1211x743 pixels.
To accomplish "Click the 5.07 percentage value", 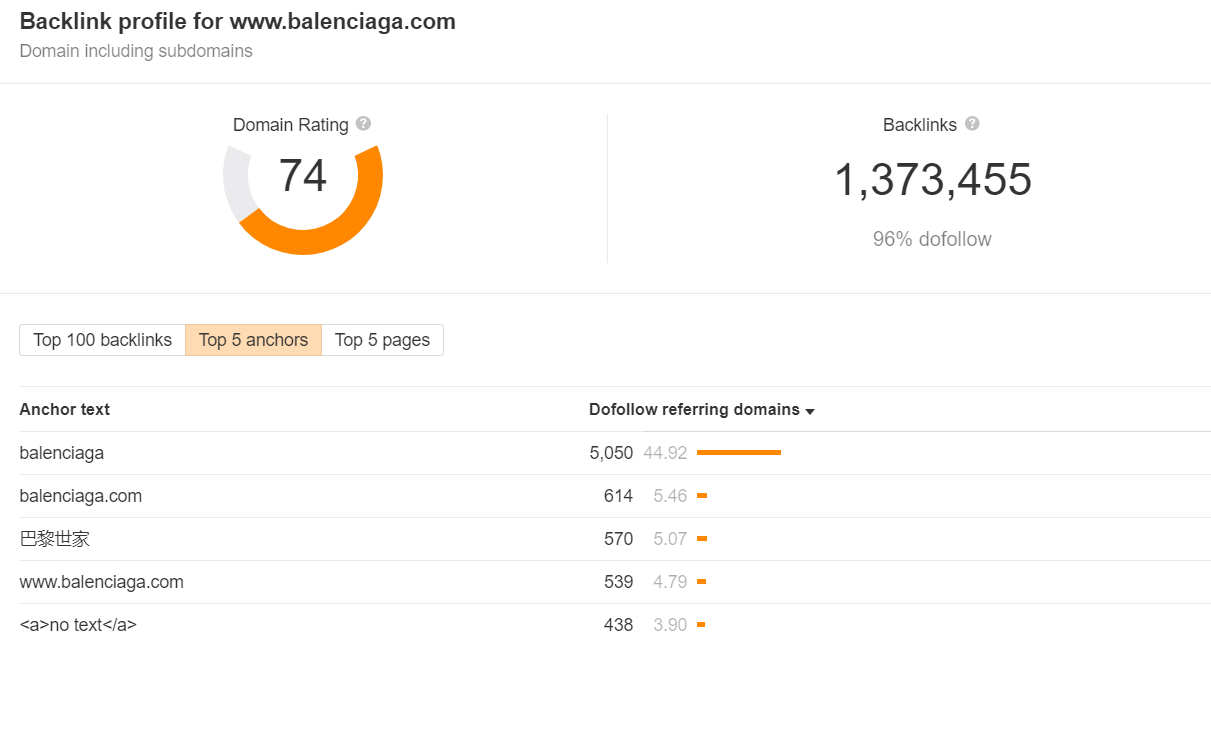I will [x=670, y=539].
